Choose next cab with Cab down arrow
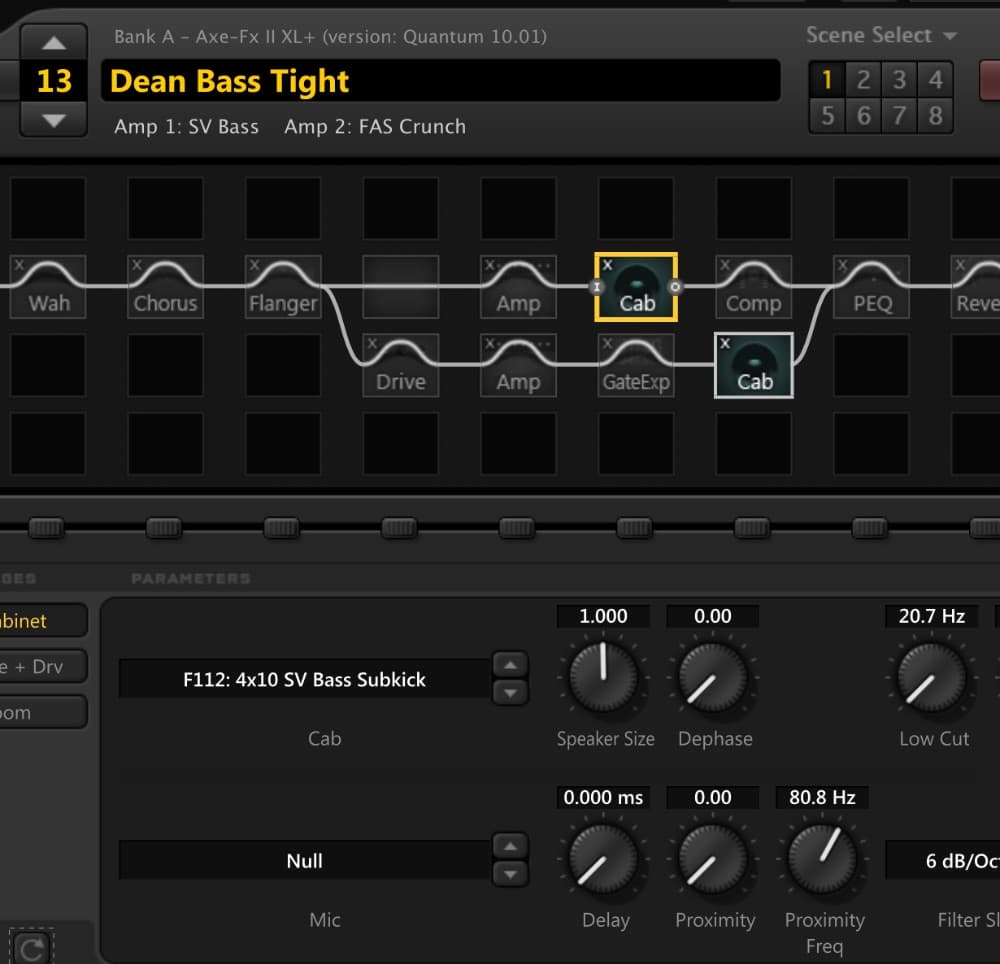Screen dimensions: 1000x964 tap(510, 692)
